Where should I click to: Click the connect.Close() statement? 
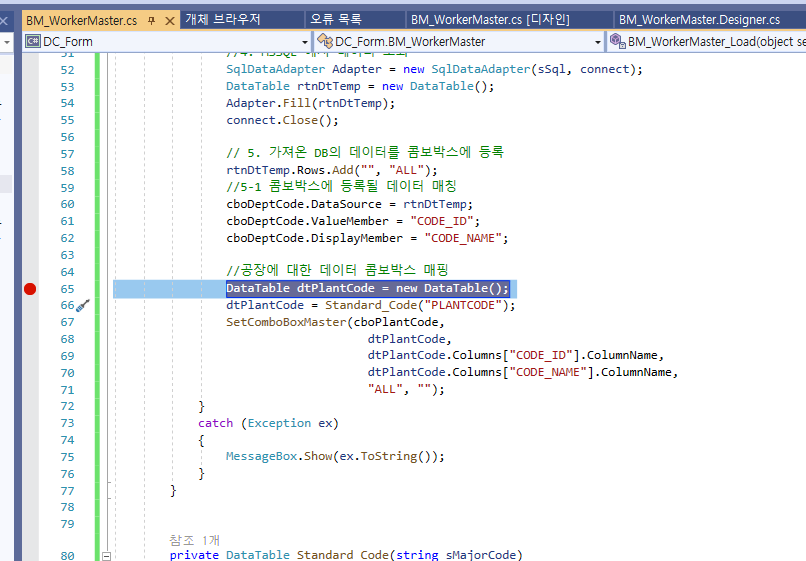[282, 120]
